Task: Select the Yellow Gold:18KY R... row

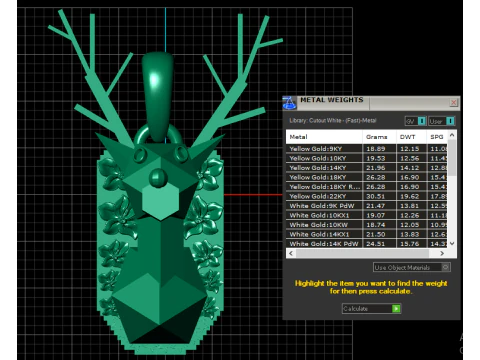Action: [367, 187]
